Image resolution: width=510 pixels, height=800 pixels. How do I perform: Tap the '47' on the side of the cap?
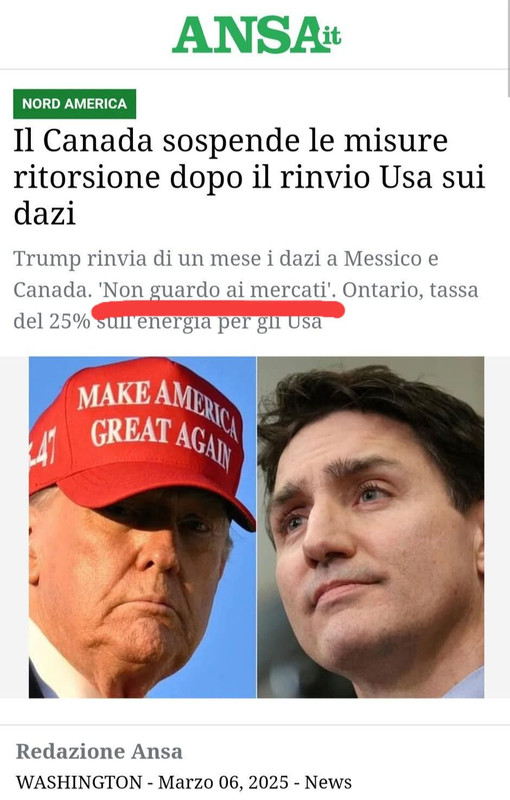tap(43, 448)
